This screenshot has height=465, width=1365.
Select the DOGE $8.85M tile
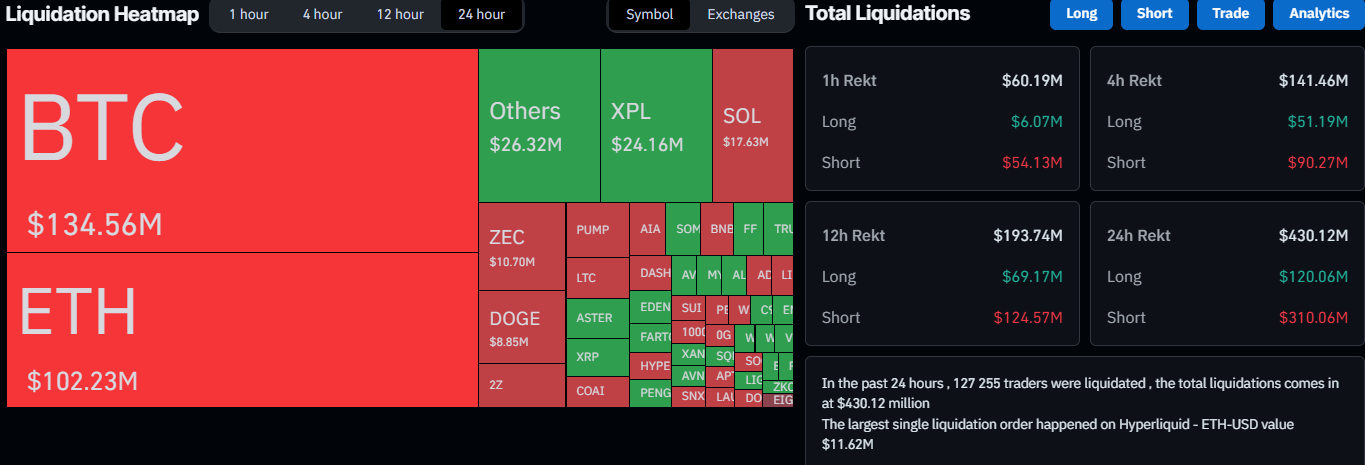pos(521,326)
